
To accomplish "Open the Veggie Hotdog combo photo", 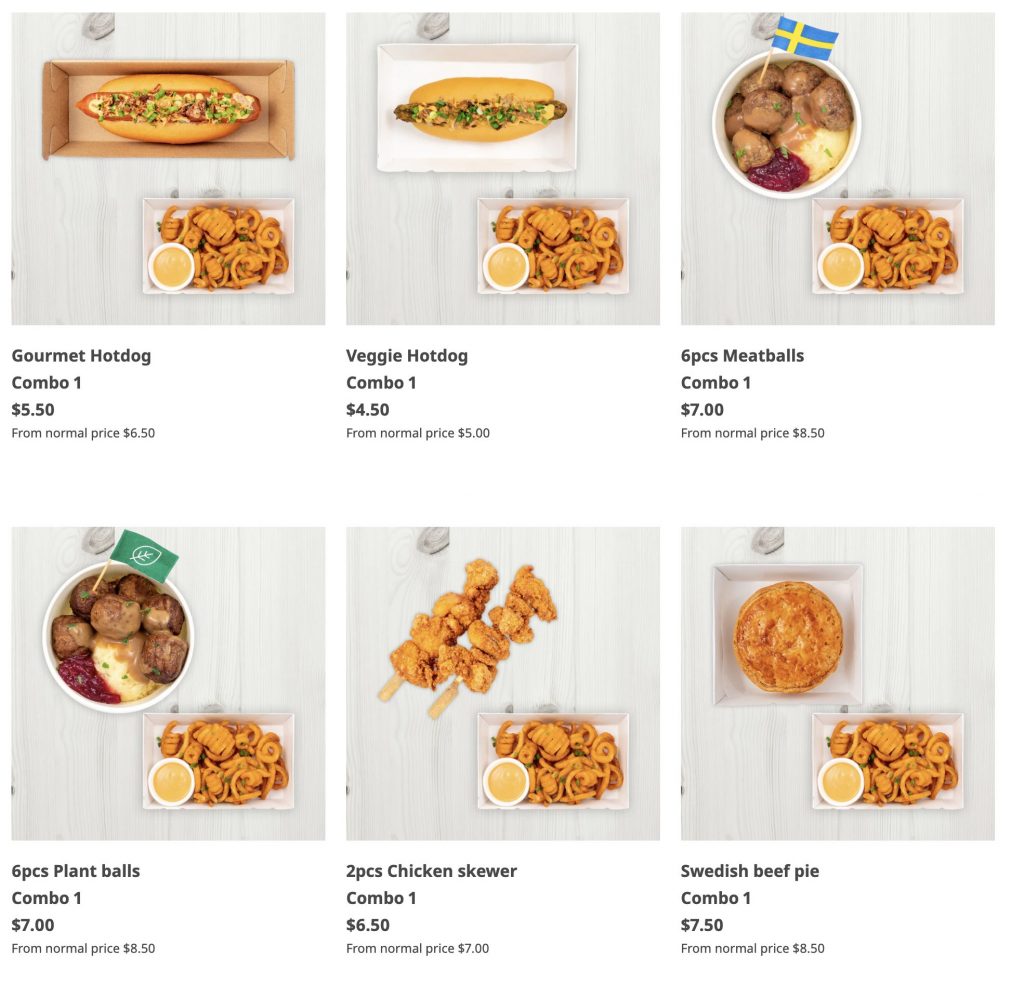I will point(503,168).
